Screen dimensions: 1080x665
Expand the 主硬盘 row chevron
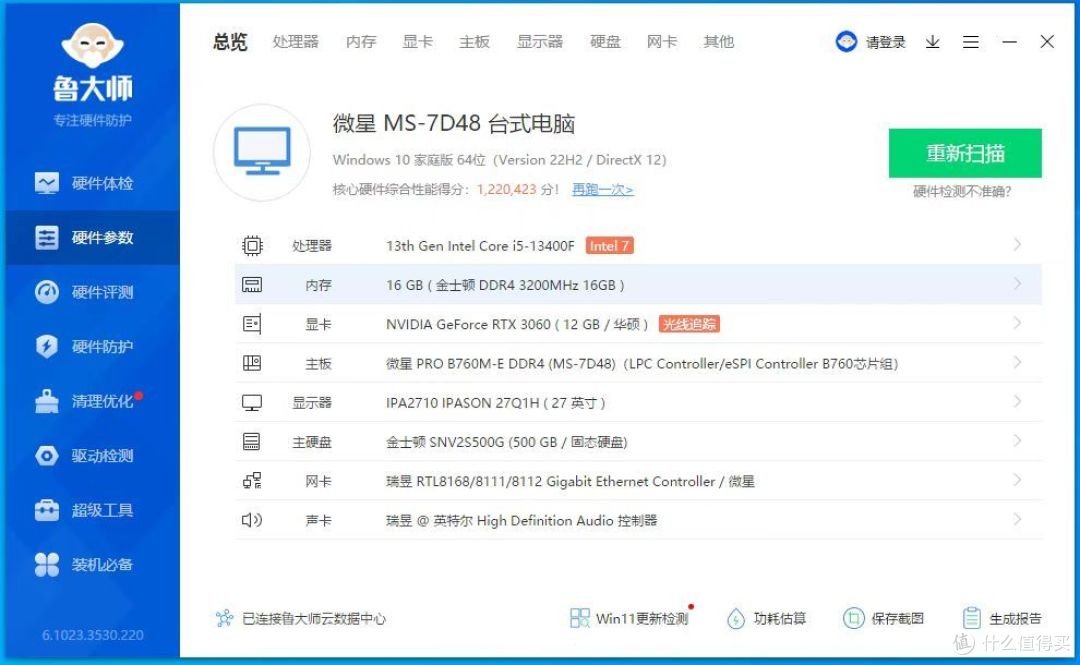[x=1017, y=441]
